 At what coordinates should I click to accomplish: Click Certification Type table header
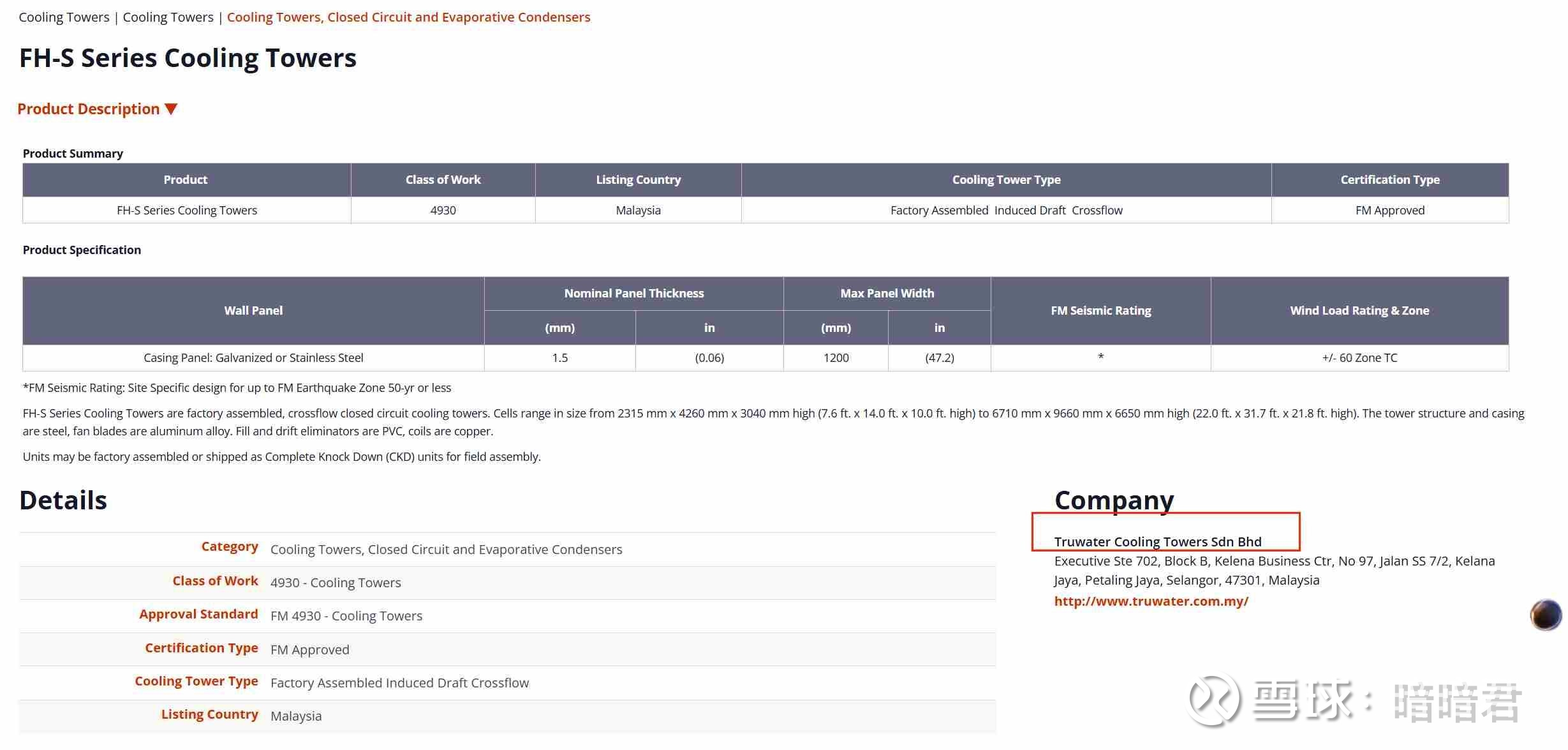(1389, 179)
